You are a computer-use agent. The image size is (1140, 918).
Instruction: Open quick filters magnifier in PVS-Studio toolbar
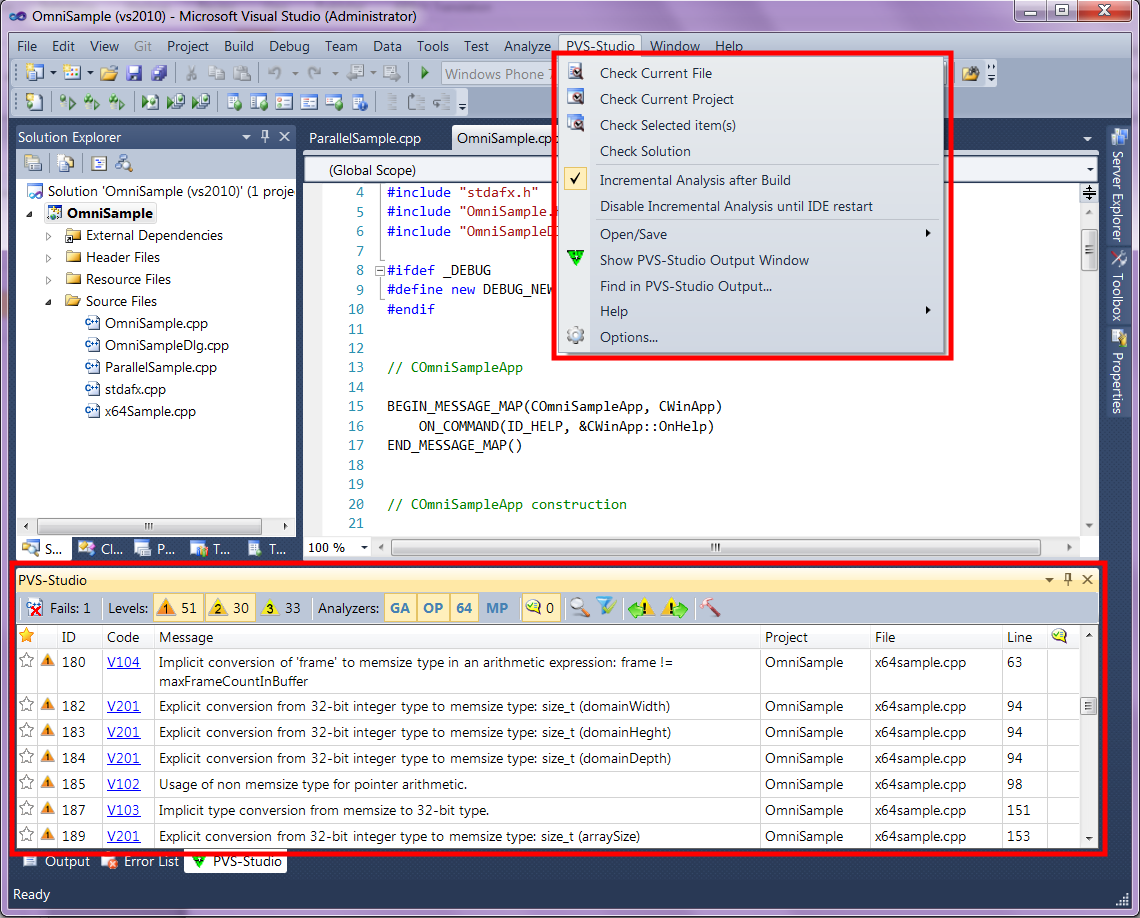[x=579, y=608]
